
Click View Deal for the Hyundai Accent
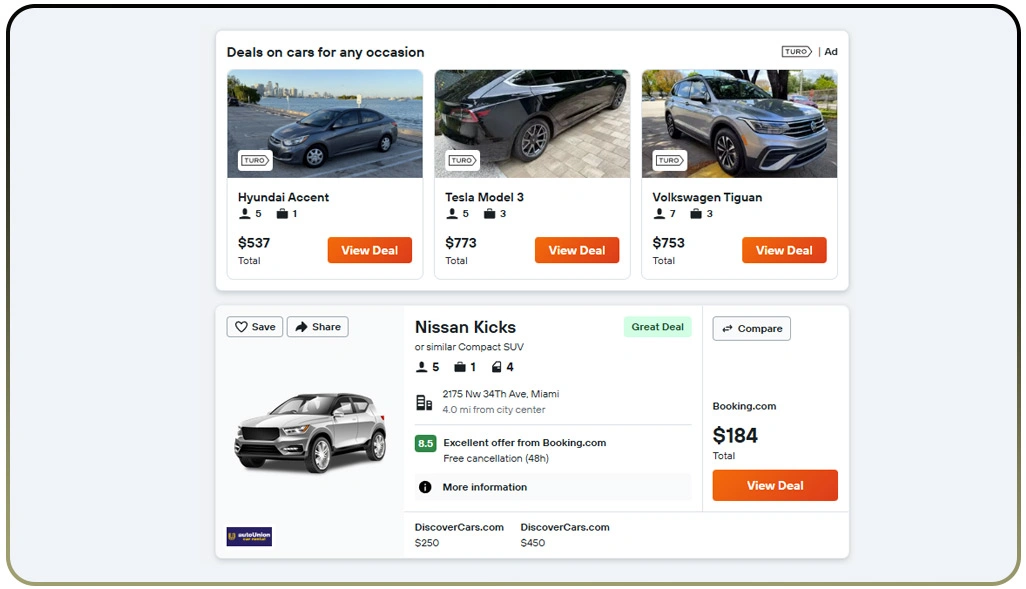(369, 250)
